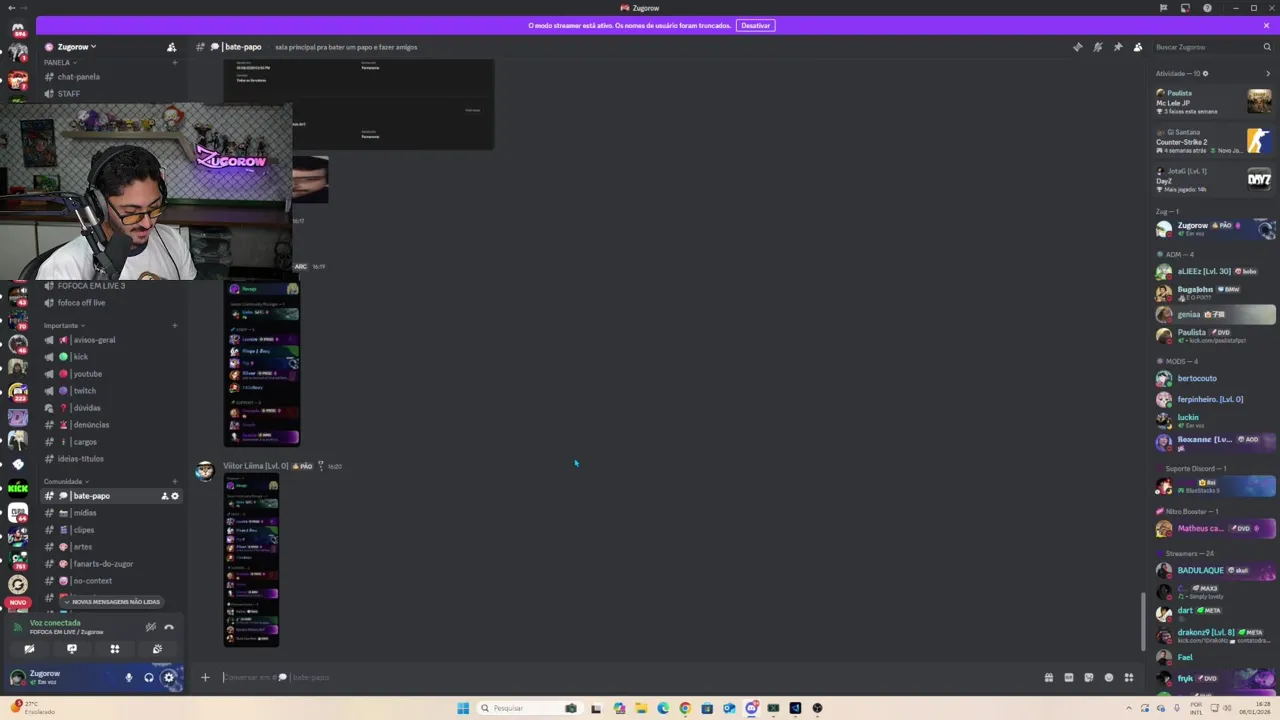Image resolution: width=1280 pixels, height=720 pixels.
Task: Open Atividade settings gear icon
Action: (1205, 73)
